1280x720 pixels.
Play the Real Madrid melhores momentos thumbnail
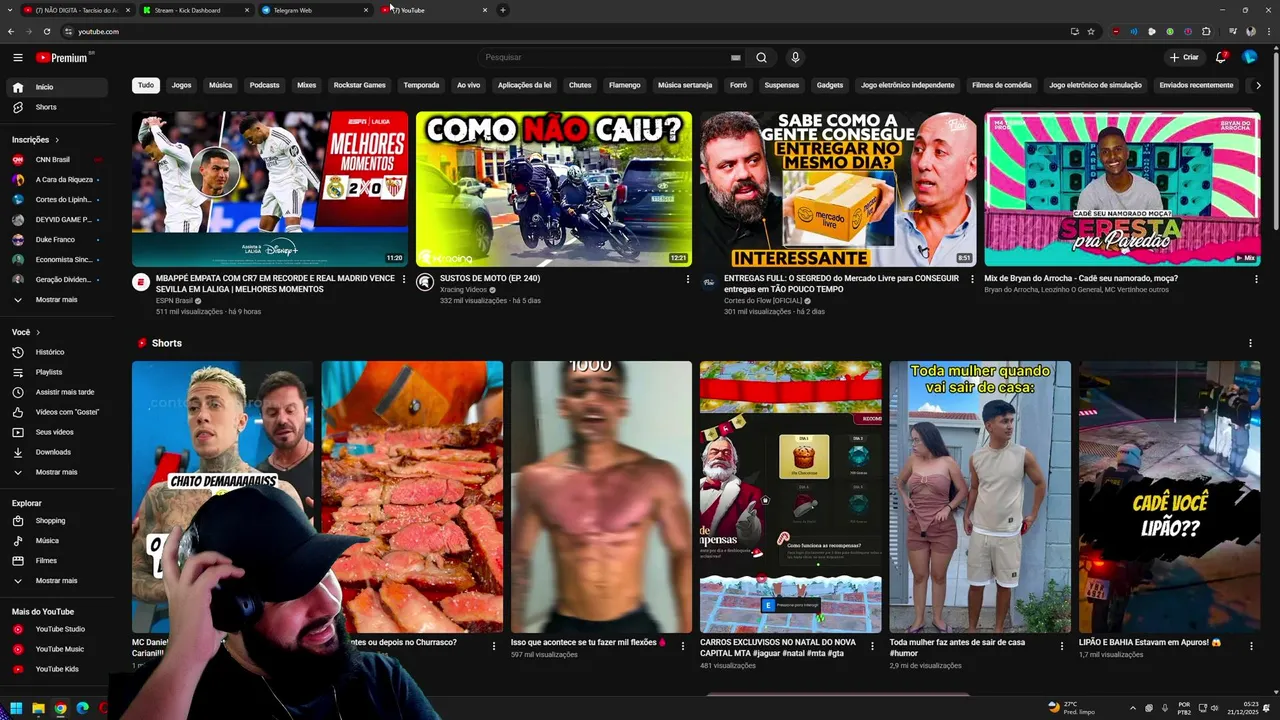pos(270,189)
